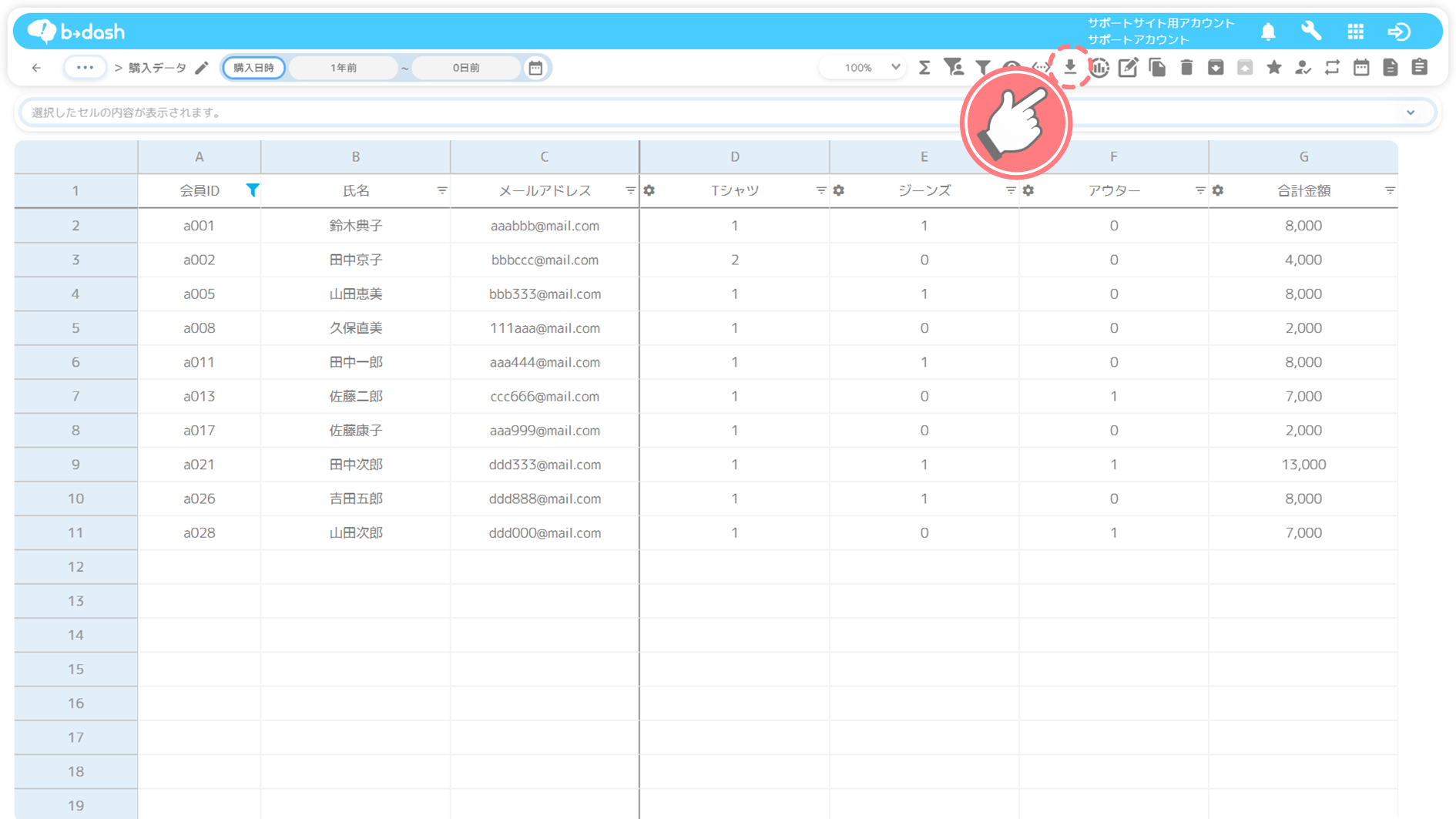Viewport: 1456px width, 819px height.
Task: Open the 100% zoom dropdown
Action: (x=862, y=68)
